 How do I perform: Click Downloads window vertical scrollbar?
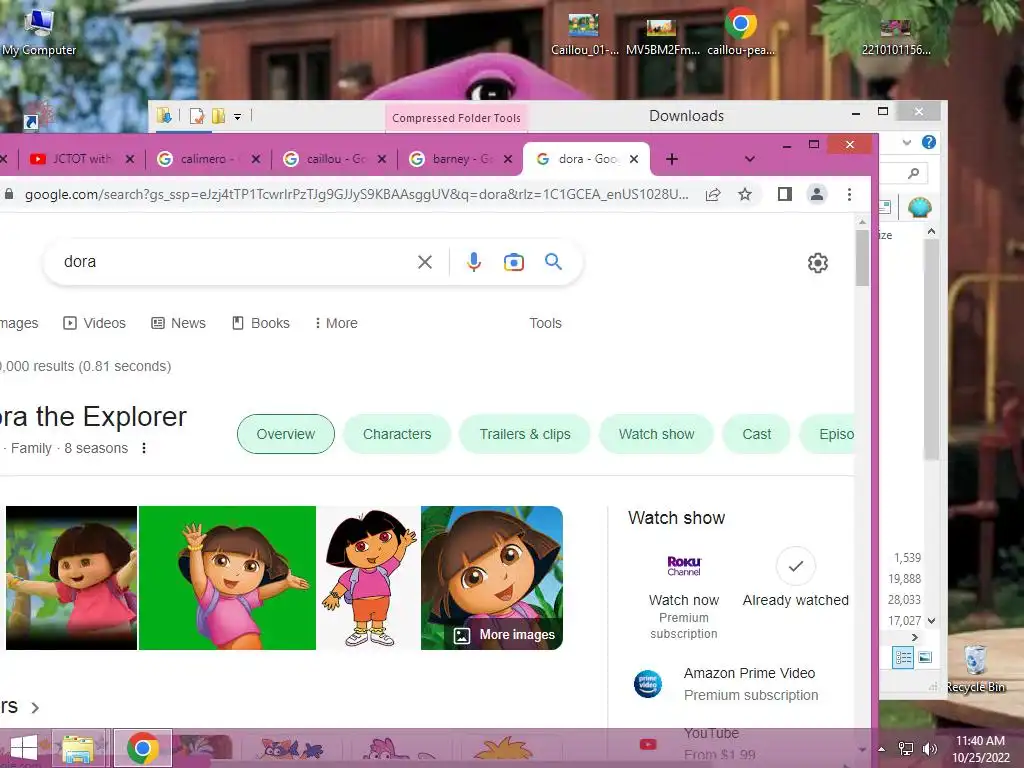point(932,349)
